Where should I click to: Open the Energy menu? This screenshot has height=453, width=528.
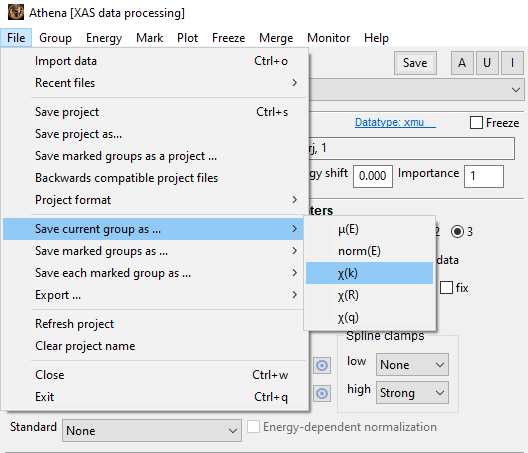pyautogui.click(x=104, y=38)
